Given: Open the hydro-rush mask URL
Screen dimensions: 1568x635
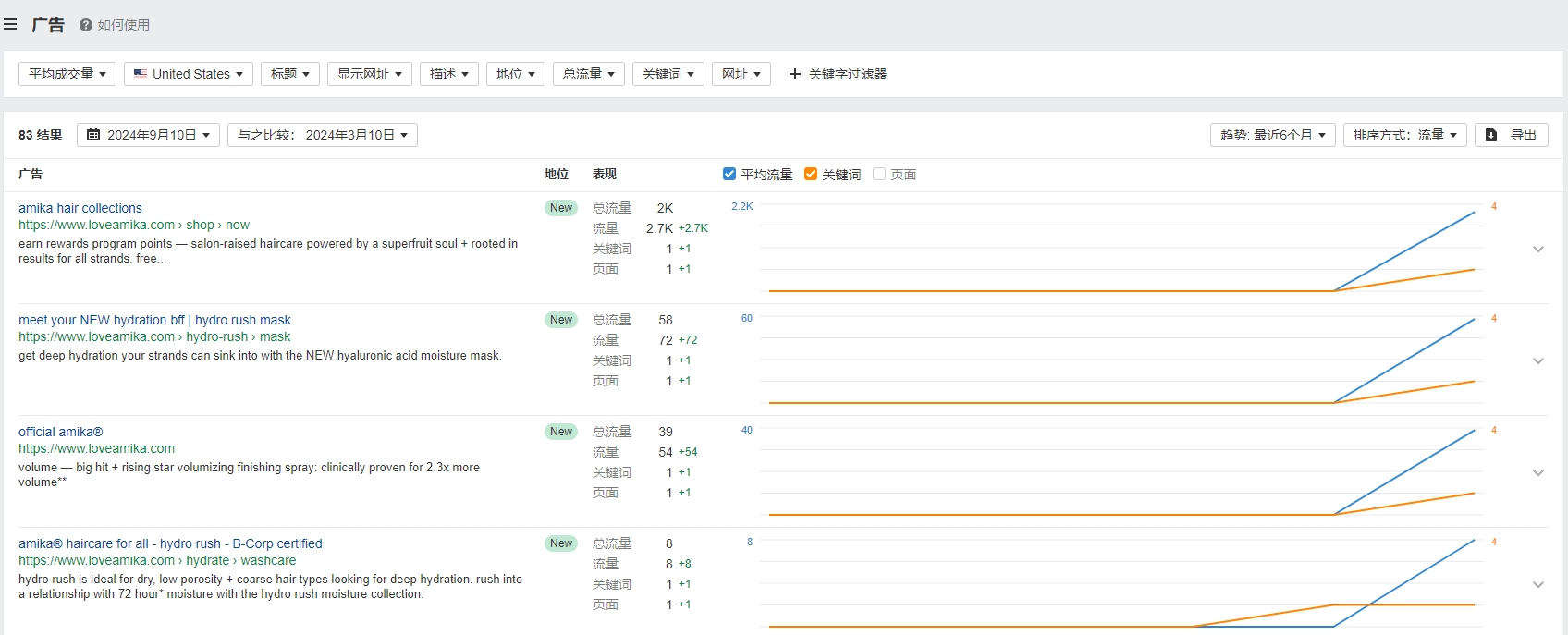Looking at the screenshot, I should (x=154, y=336).
